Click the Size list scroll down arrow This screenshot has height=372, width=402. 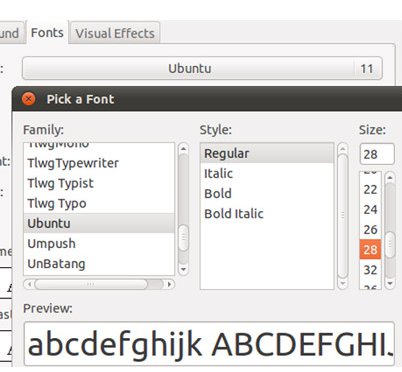pyautogui.click(x=390, y=283)
